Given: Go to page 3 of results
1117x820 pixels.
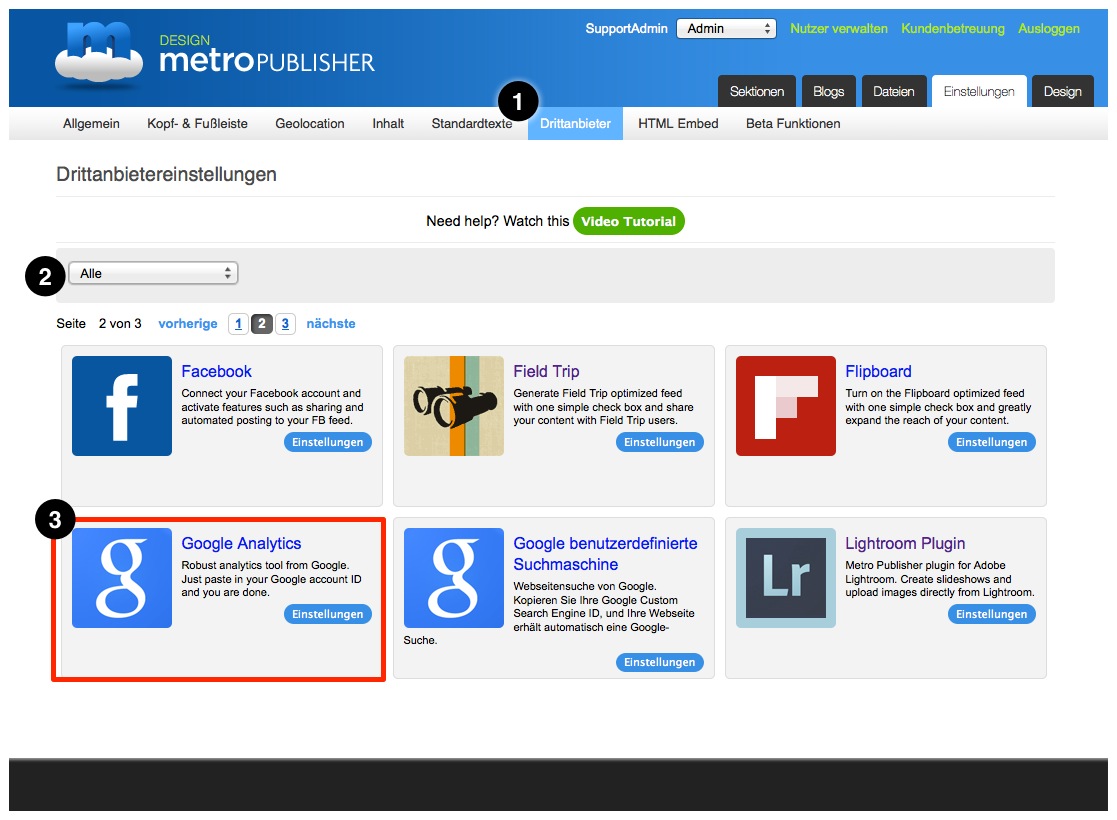Looking at the screenshot, I should [x=285, y=323].
